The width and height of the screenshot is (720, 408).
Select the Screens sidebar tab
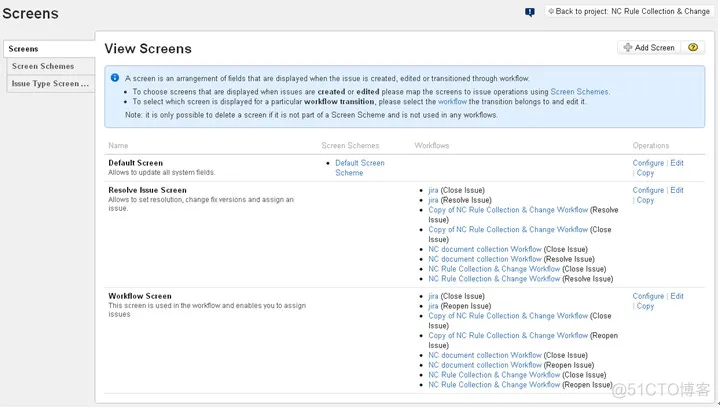pos(49,49)
